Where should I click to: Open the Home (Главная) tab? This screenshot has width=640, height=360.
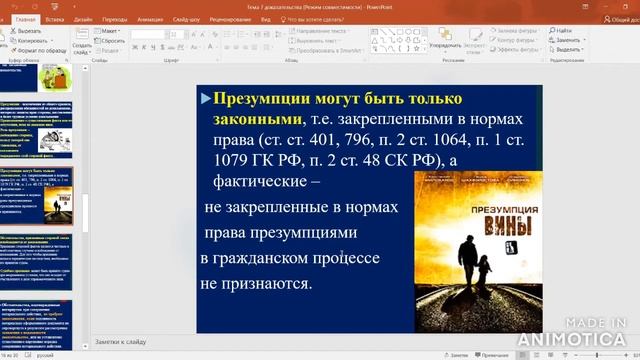pyautogui.click(x=26, y=19)
